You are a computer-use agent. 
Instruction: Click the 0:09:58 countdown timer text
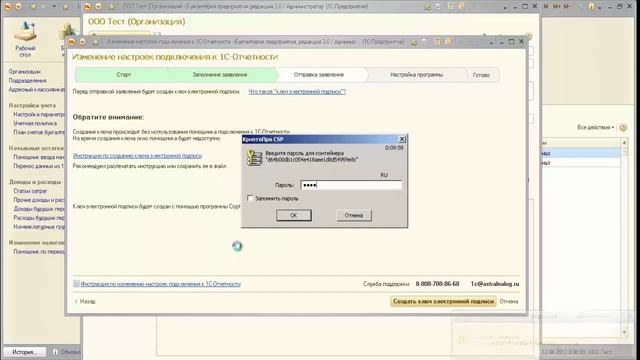(x=394, y=148)
